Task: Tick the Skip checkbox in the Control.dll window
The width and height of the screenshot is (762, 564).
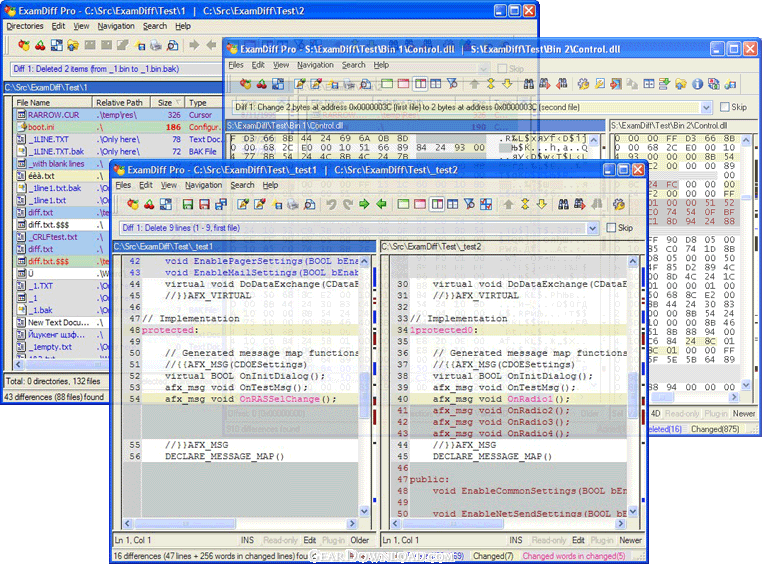Action: click(x=725, y=107)
